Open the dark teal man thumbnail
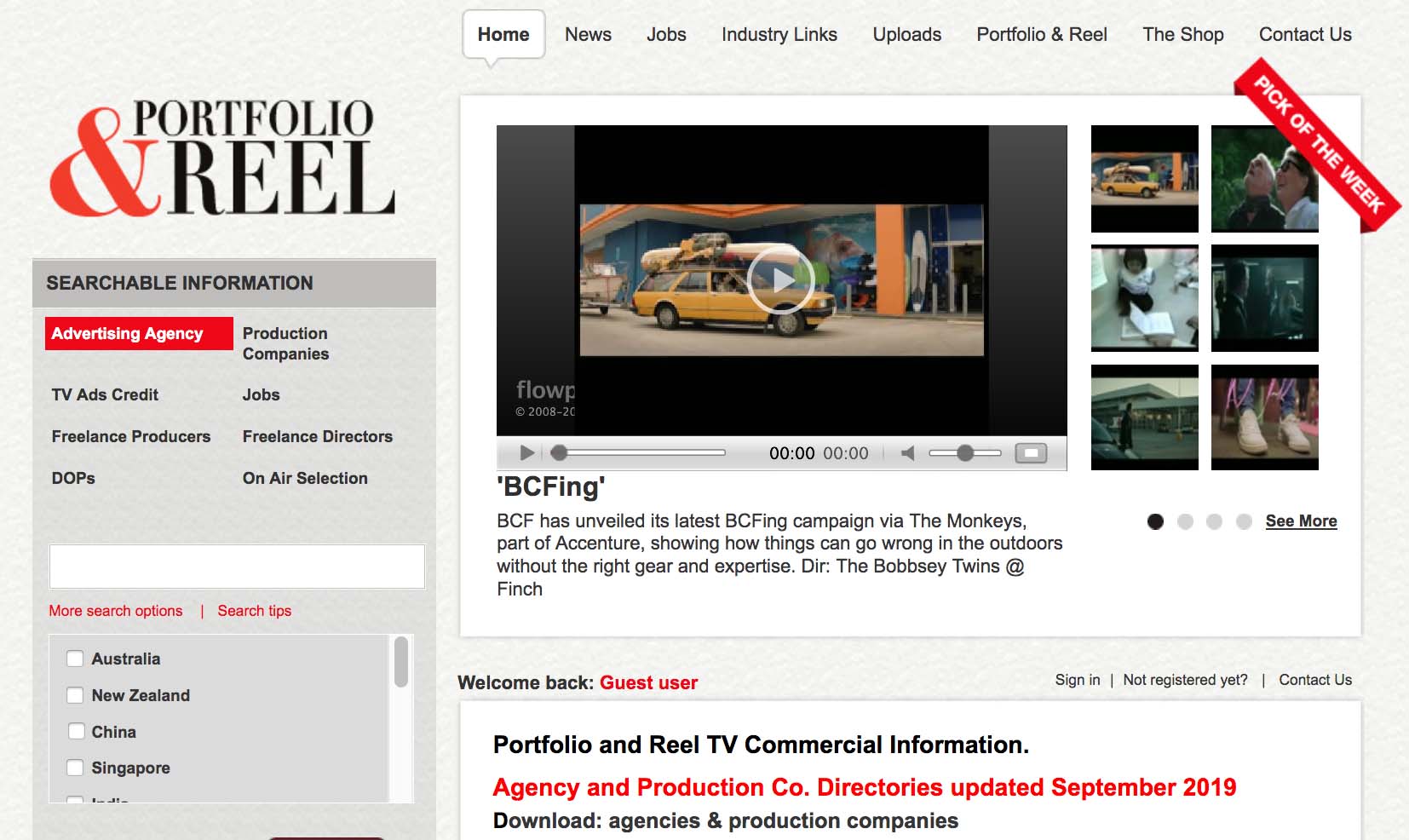This screenshot has width=1409, height=840. (1265, 298)
